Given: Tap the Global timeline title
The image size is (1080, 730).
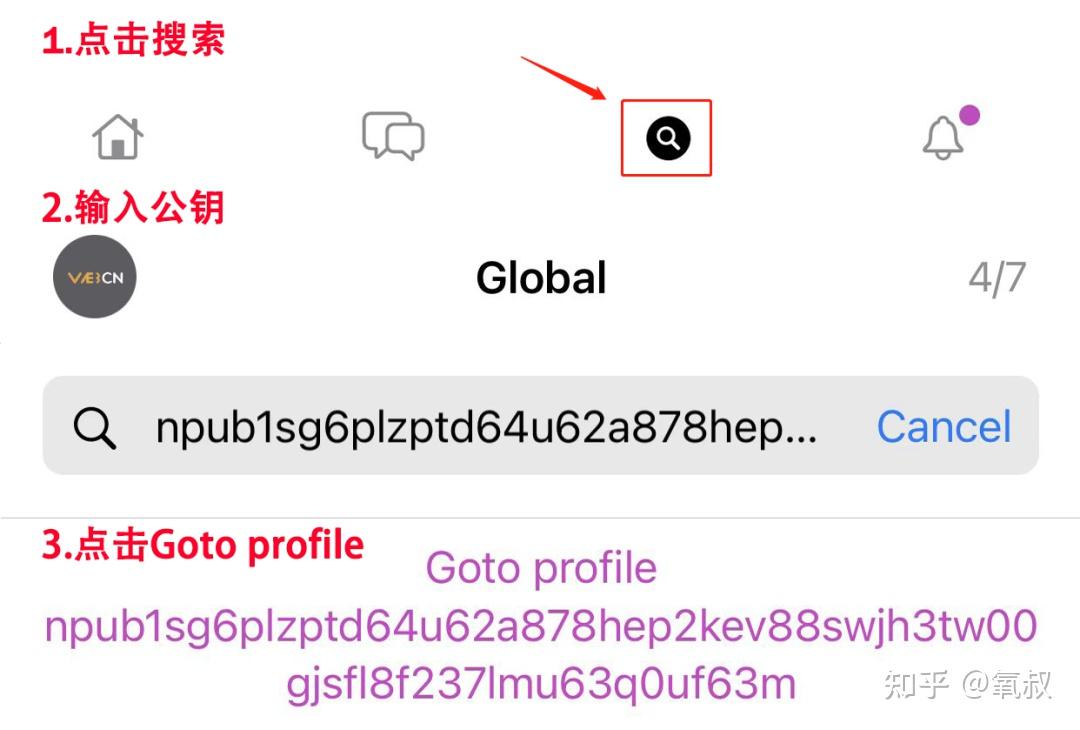Looking at the screenshot, I should (541, 278).
